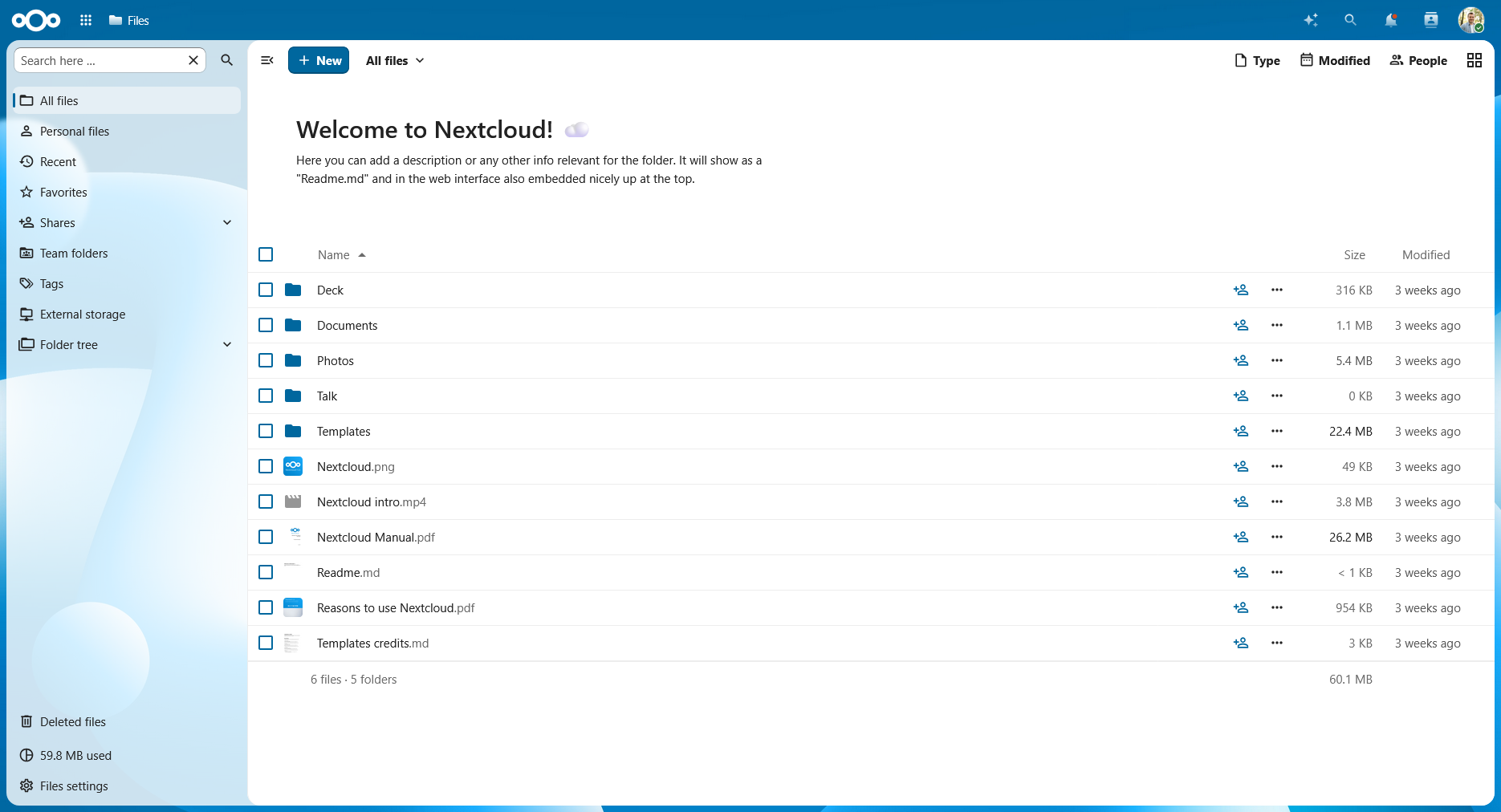
Task: Sort files by Name column
Action: point(341,254)
